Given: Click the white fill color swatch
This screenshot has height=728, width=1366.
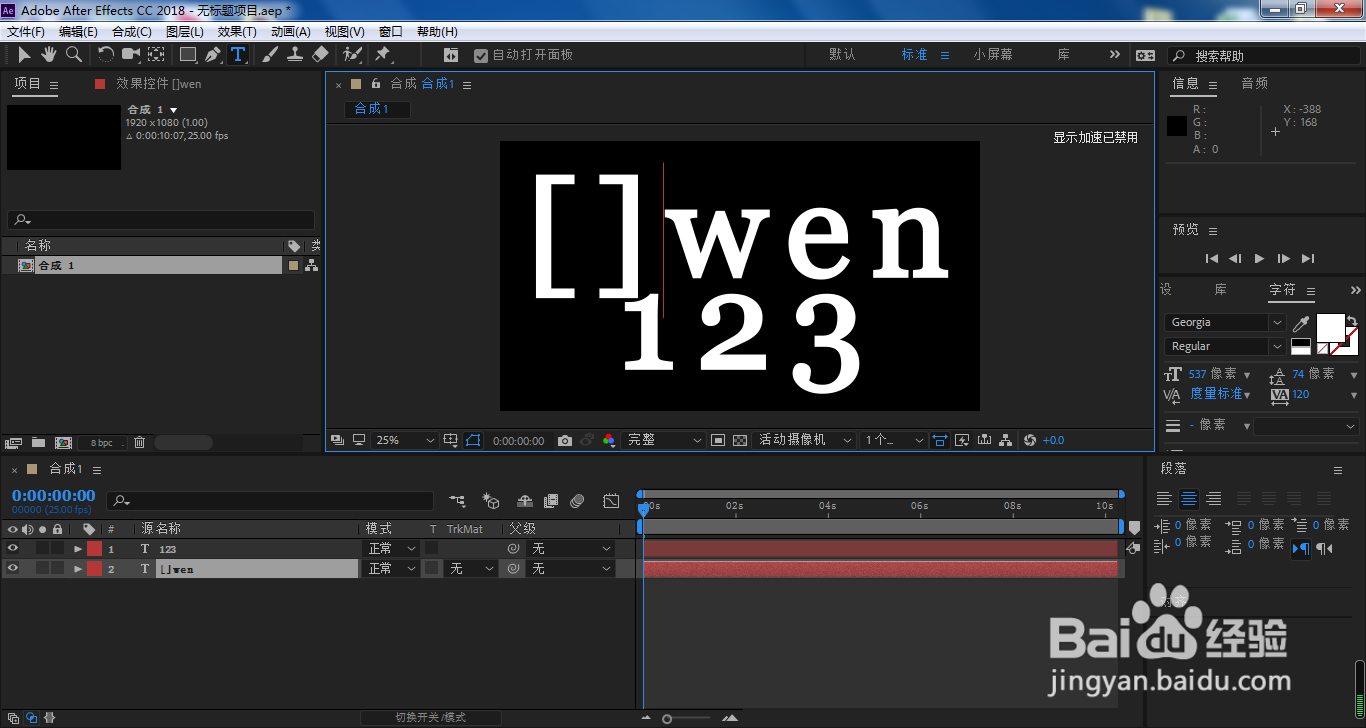Looking at the screenshot, I should coord(1330,328).
